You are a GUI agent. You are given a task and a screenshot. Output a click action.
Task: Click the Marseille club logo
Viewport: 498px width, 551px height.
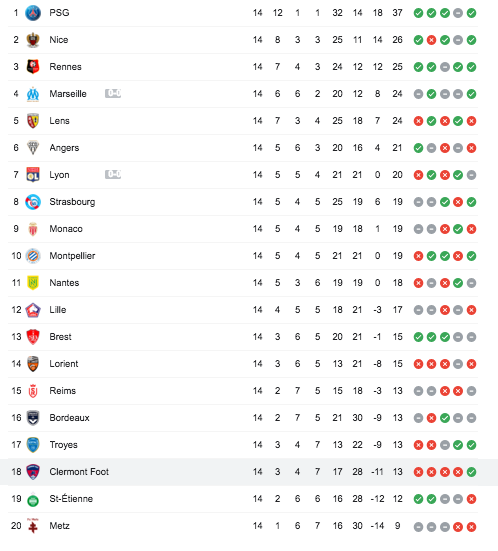click(33, 94)
